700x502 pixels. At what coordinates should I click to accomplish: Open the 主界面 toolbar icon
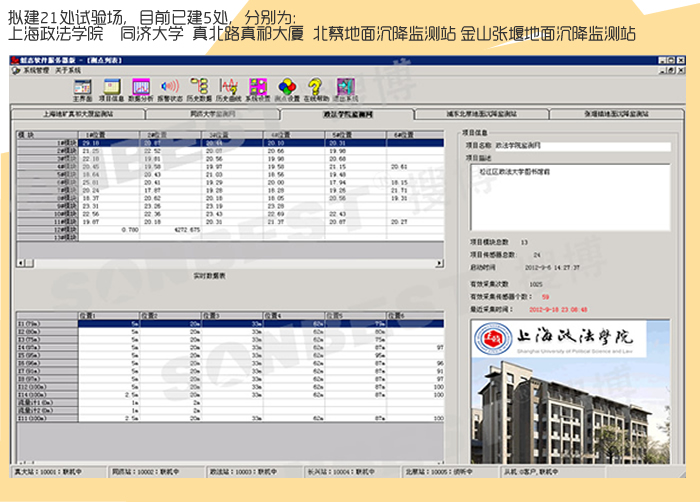click(82, 89)
